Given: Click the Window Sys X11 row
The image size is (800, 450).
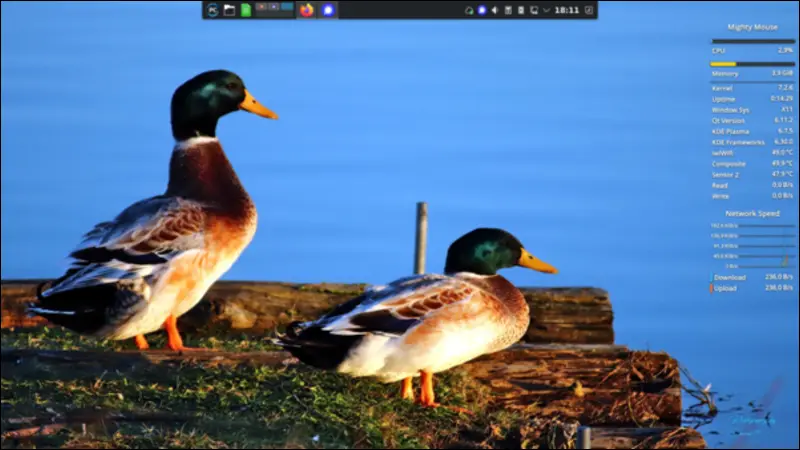Looking at the screenshot, I should (x=753, y=110).
